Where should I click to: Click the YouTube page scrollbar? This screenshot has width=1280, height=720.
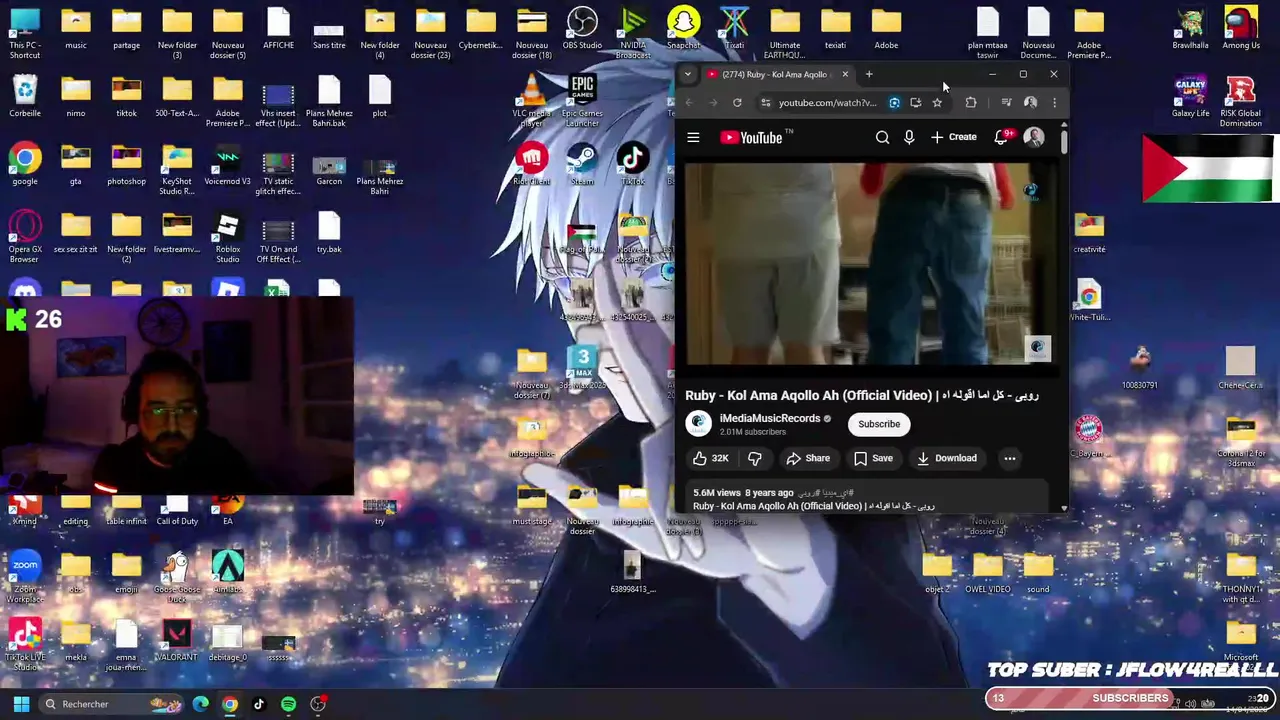(1064, 140)
